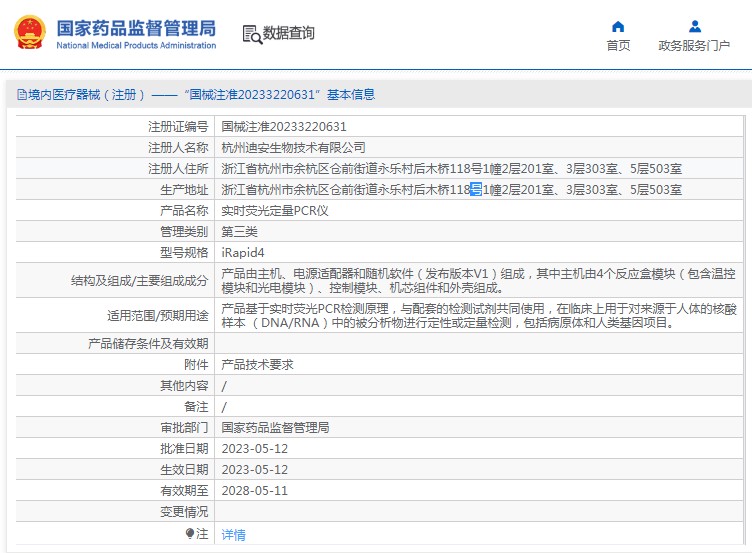Open the 数据查询 search icon
Screen dimensions: 752x553
point(252,34)
